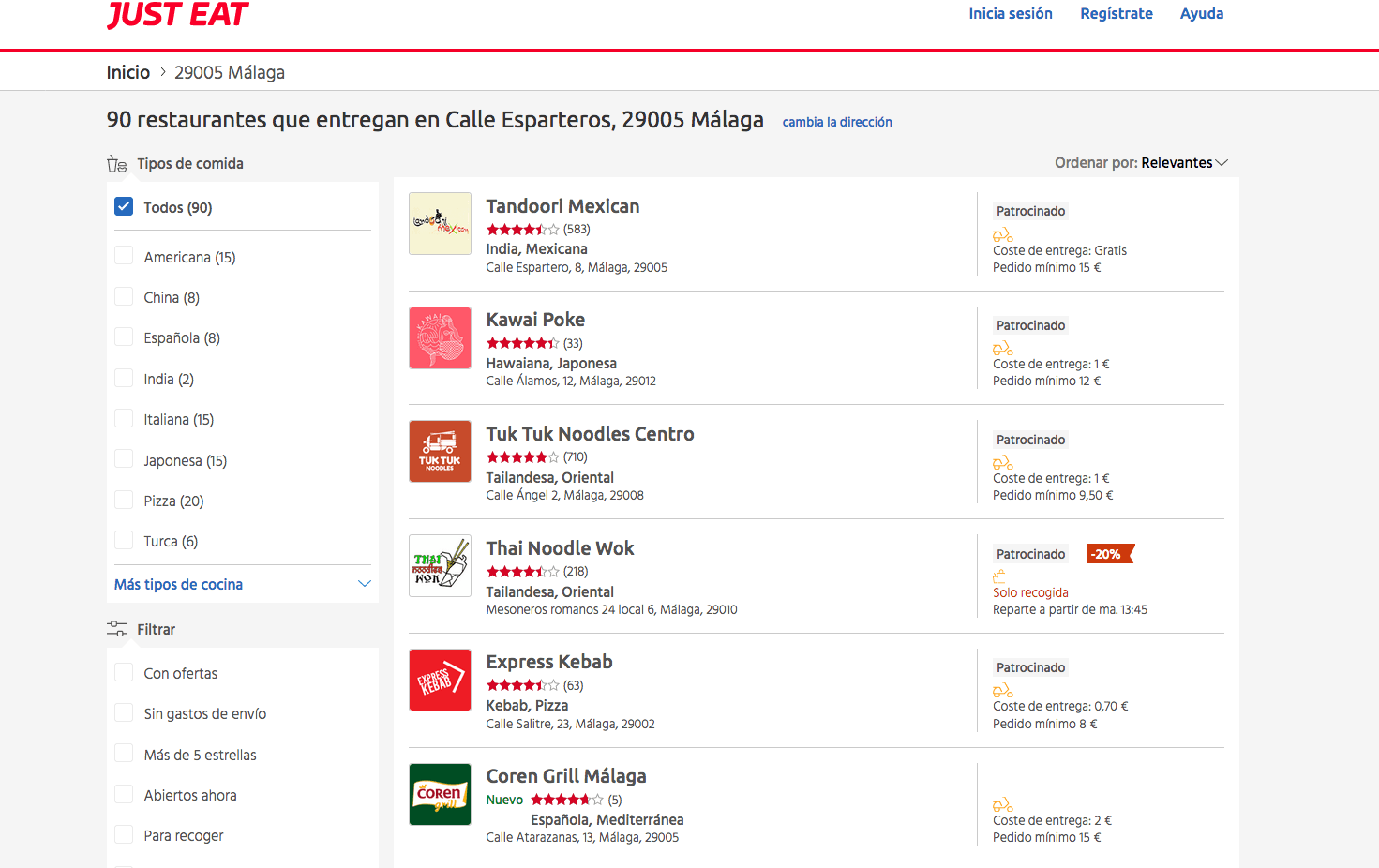The image size is (1379, 868).
Task: Click the delivery scooter icon for Kawai Poke
Action: (x=1002, y=349)
